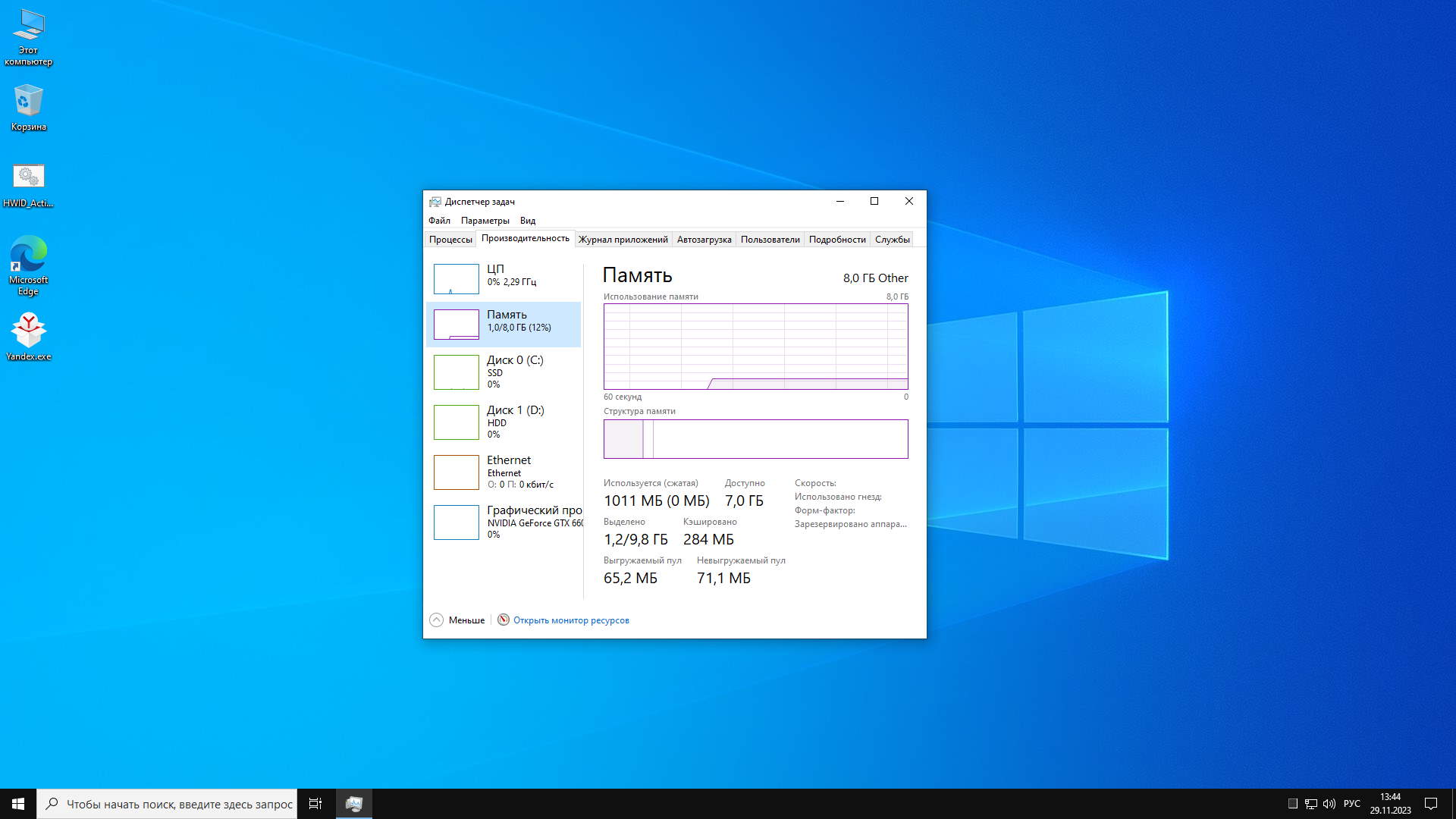The width and height of the screenshot is (1456, 819).
Task: Open the Вид menu
Action: tap(528, 221)
